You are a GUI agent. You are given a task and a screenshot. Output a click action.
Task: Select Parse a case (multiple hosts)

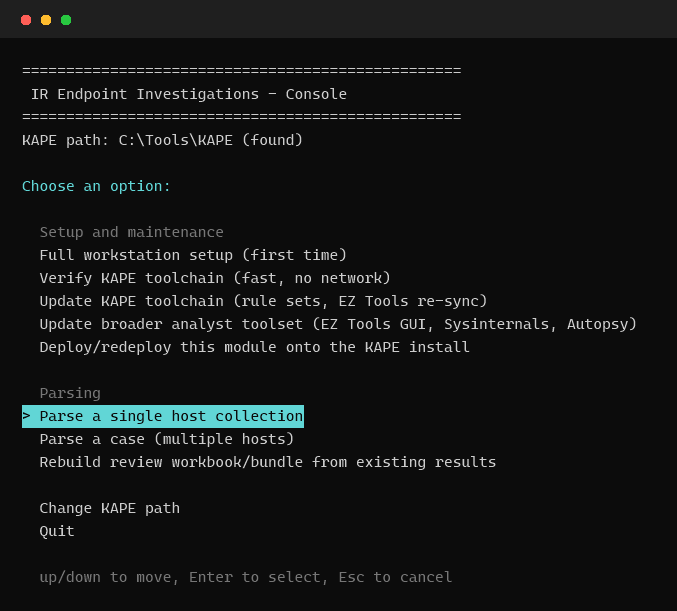pos(167,439)
